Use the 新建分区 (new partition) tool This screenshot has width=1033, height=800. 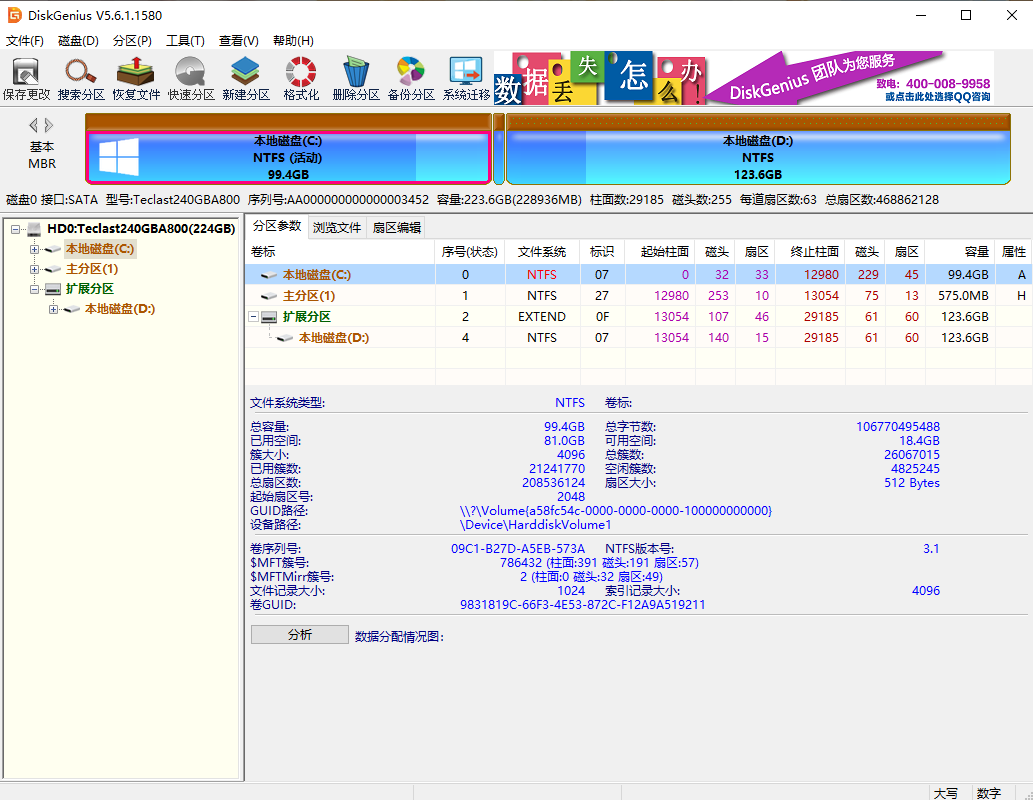tap(244, 76)
